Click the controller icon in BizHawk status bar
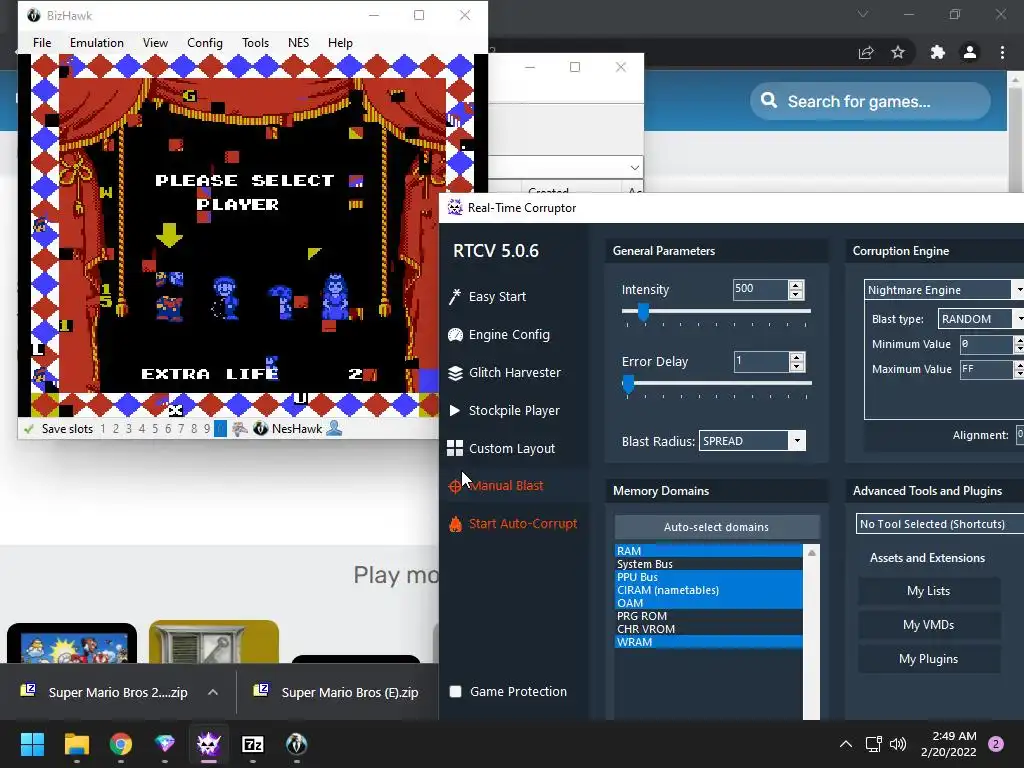 [240, 429]
